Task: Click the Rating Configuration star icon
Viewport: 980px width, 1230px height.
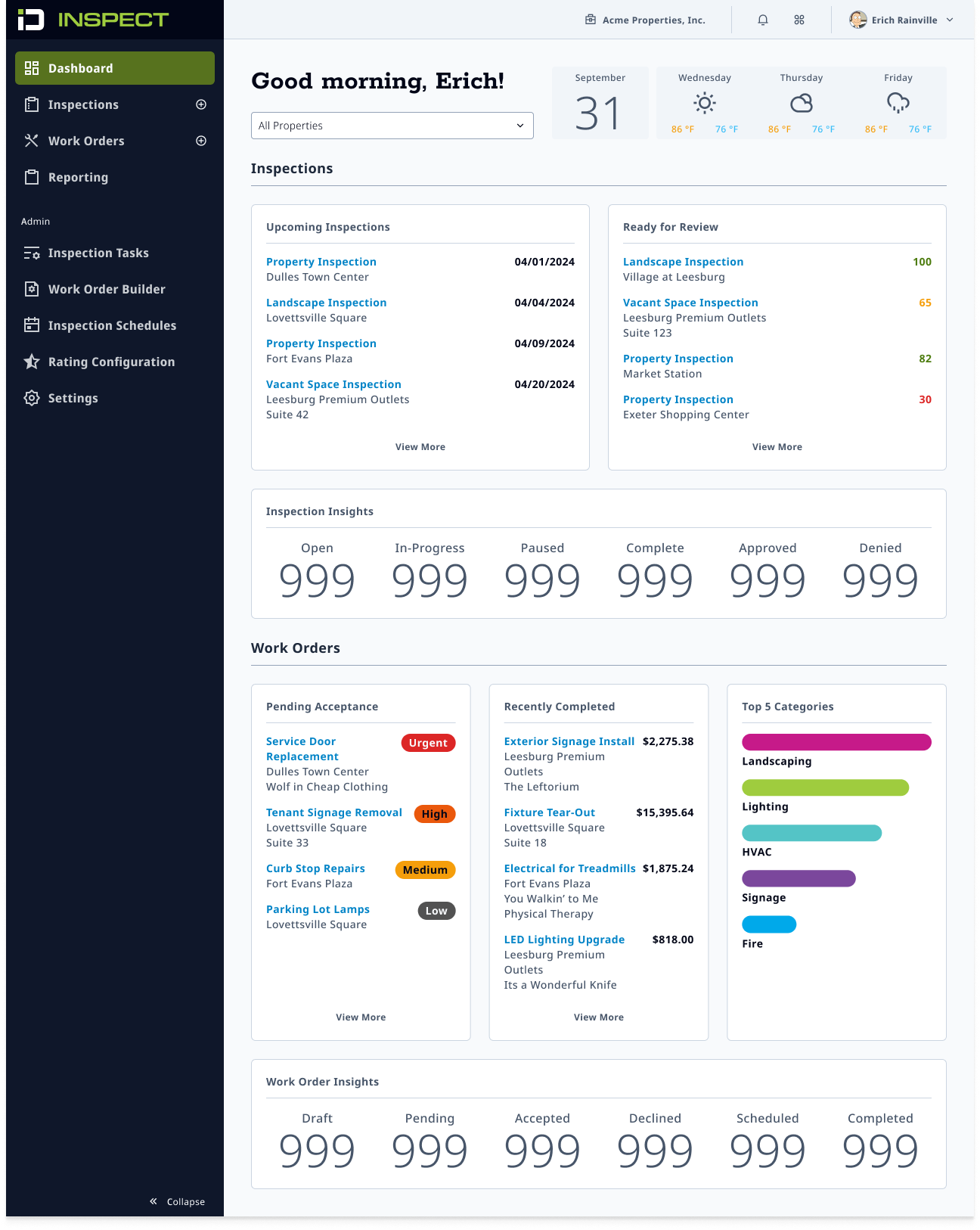Action: pos(32,362)
